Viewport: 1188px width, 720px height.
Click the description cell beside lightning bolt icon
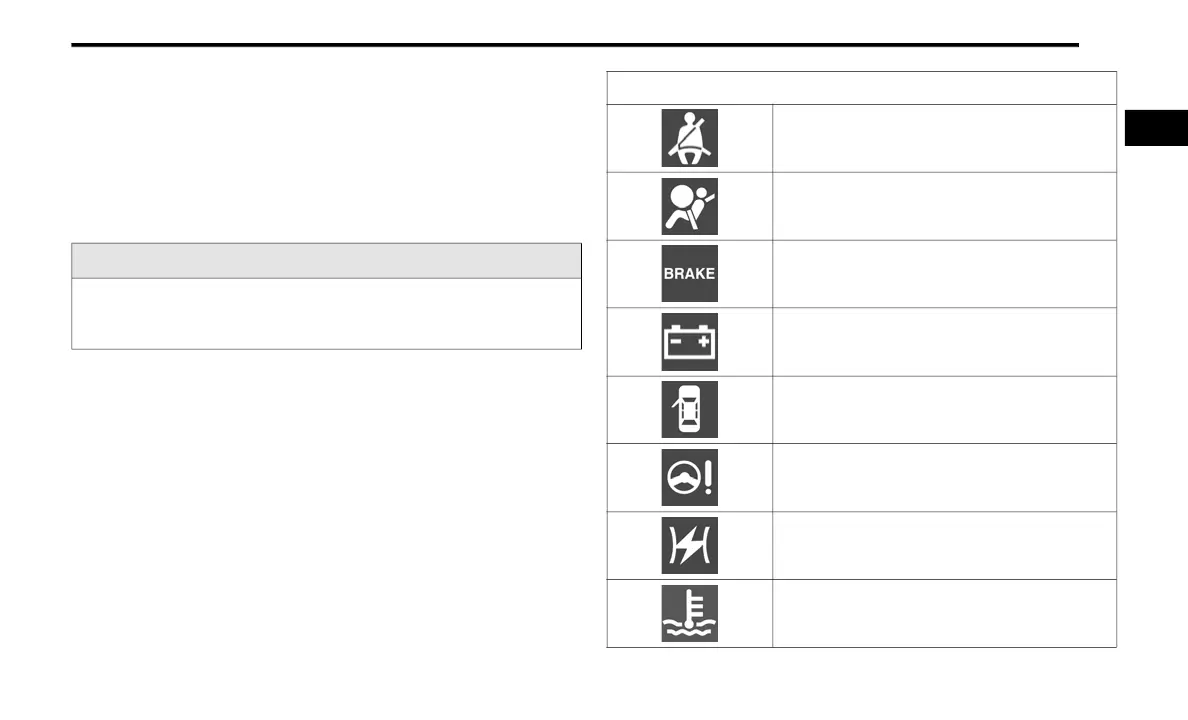(x=944, y=546)
